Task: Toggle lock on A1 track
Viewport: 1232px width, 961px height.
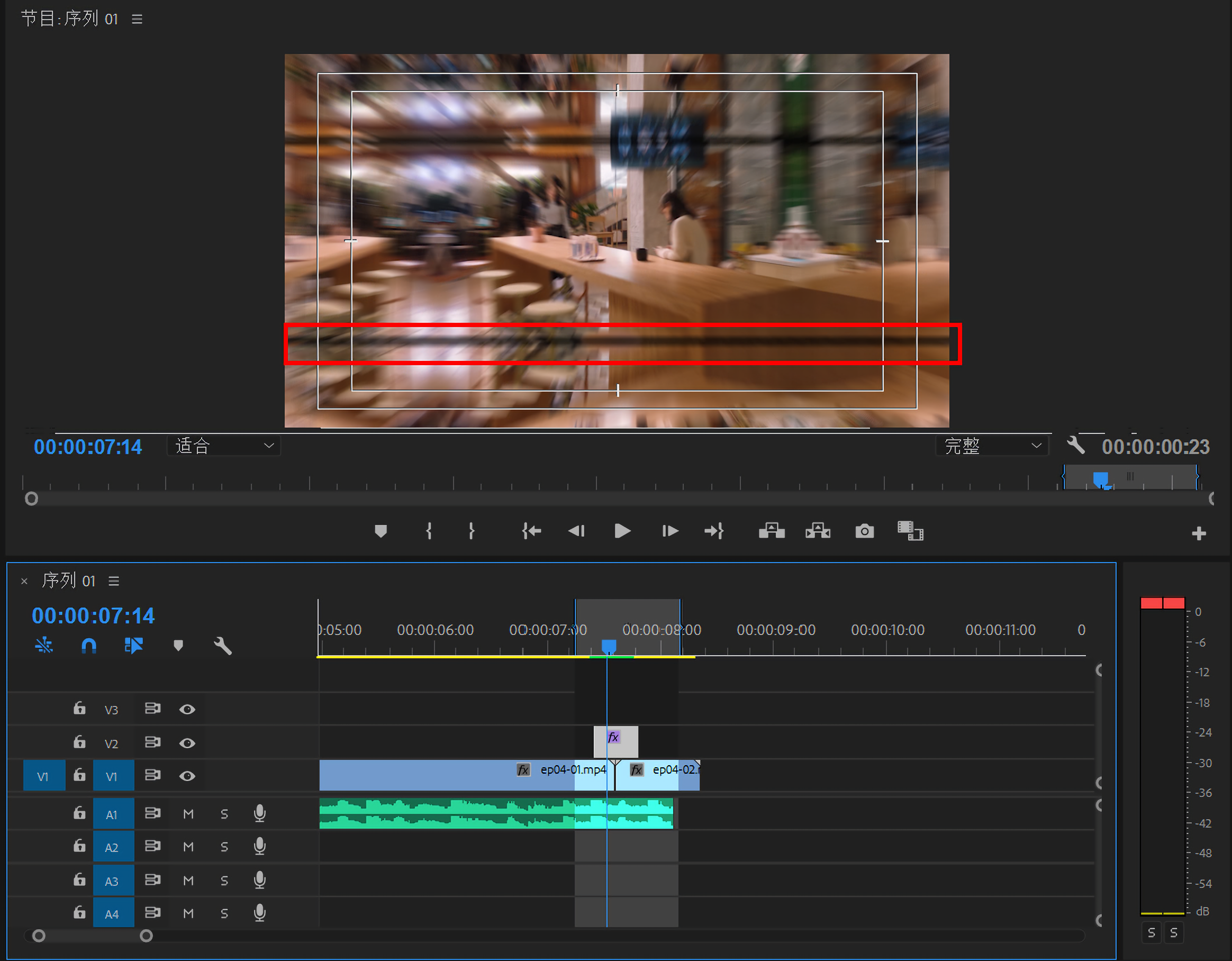Action: [79, 813]
